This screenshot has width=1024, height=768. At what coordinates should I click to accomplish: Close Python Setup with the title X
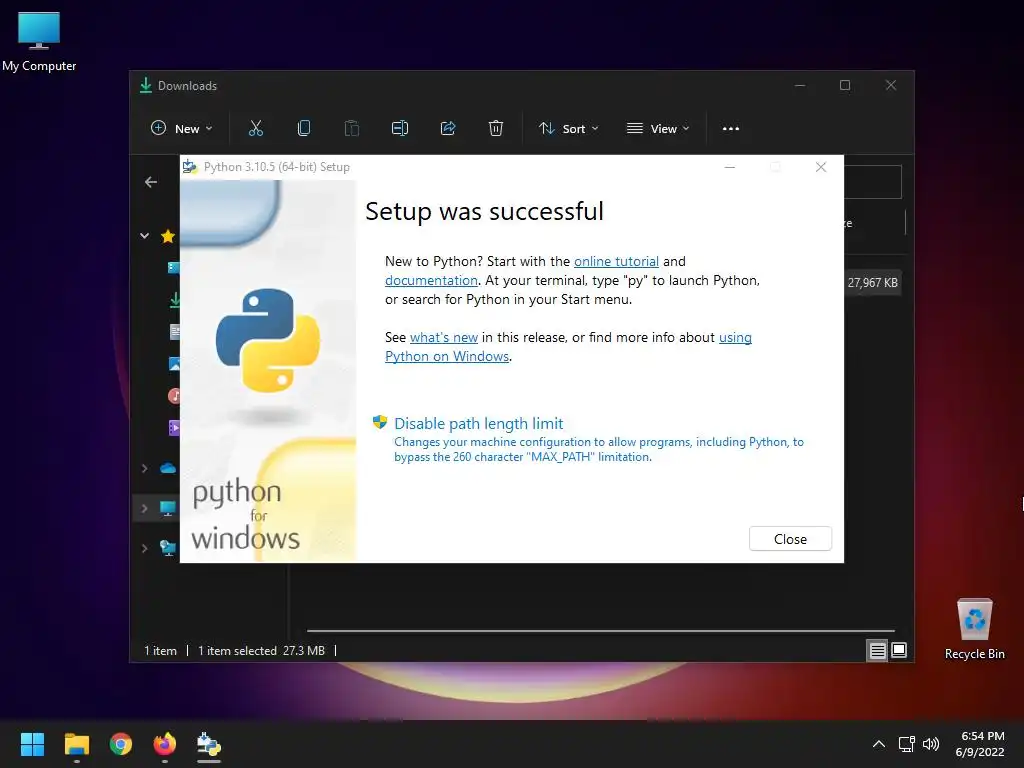(x=821, y=167)
